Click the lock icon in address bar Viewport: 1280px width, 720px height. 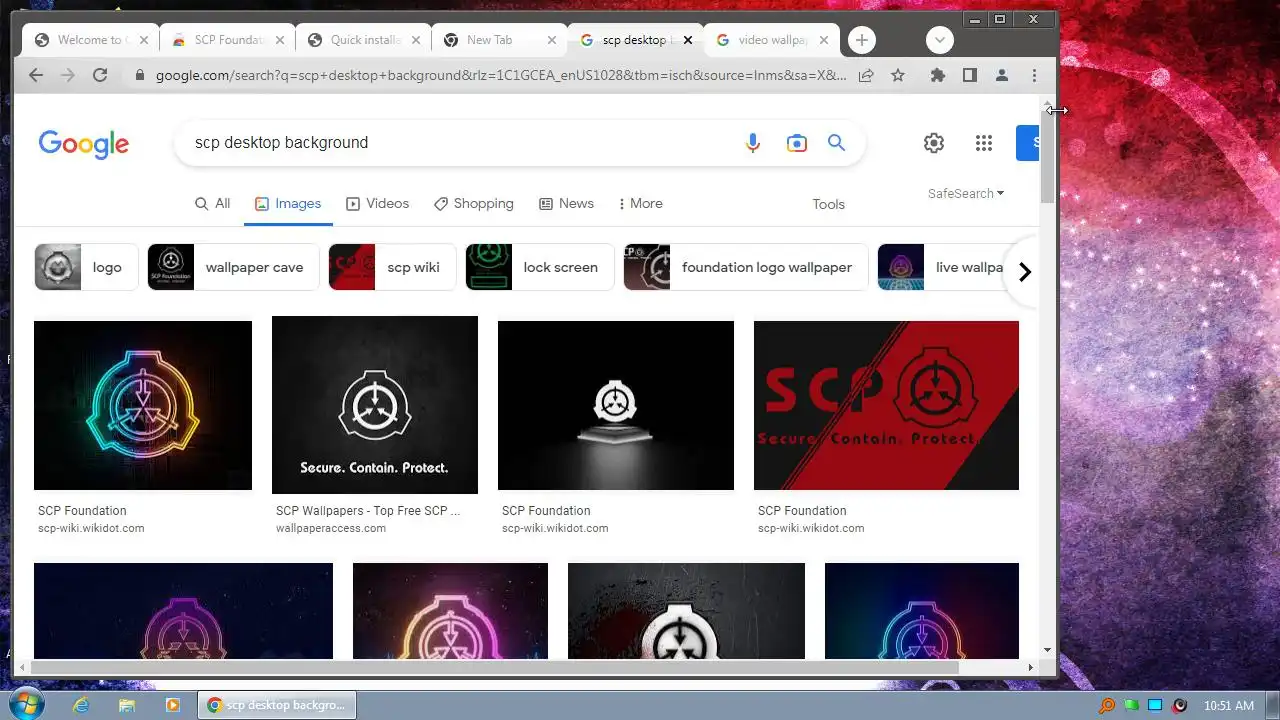[x=139, y=75]
